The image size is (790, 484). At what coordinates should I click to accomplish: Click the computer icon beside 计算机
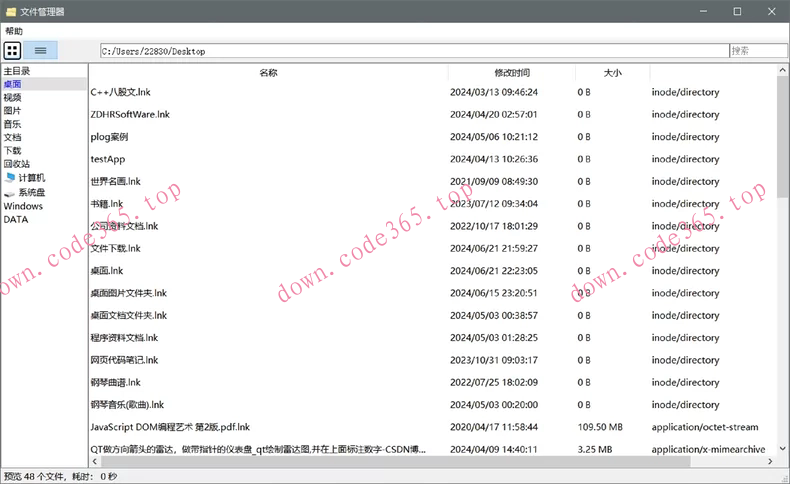[10, 177]
